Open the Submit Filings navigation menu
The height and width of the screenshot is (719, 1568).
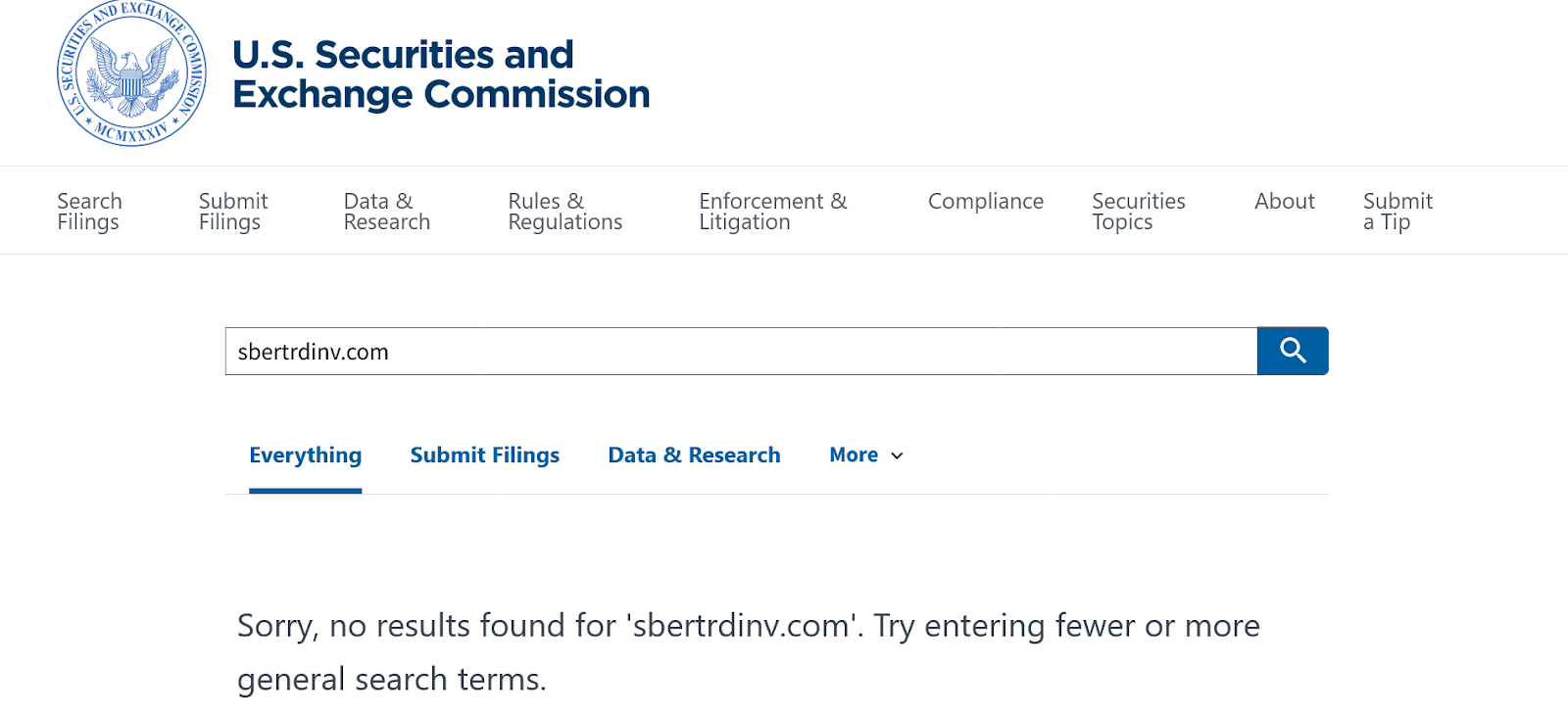click(233, 212)
